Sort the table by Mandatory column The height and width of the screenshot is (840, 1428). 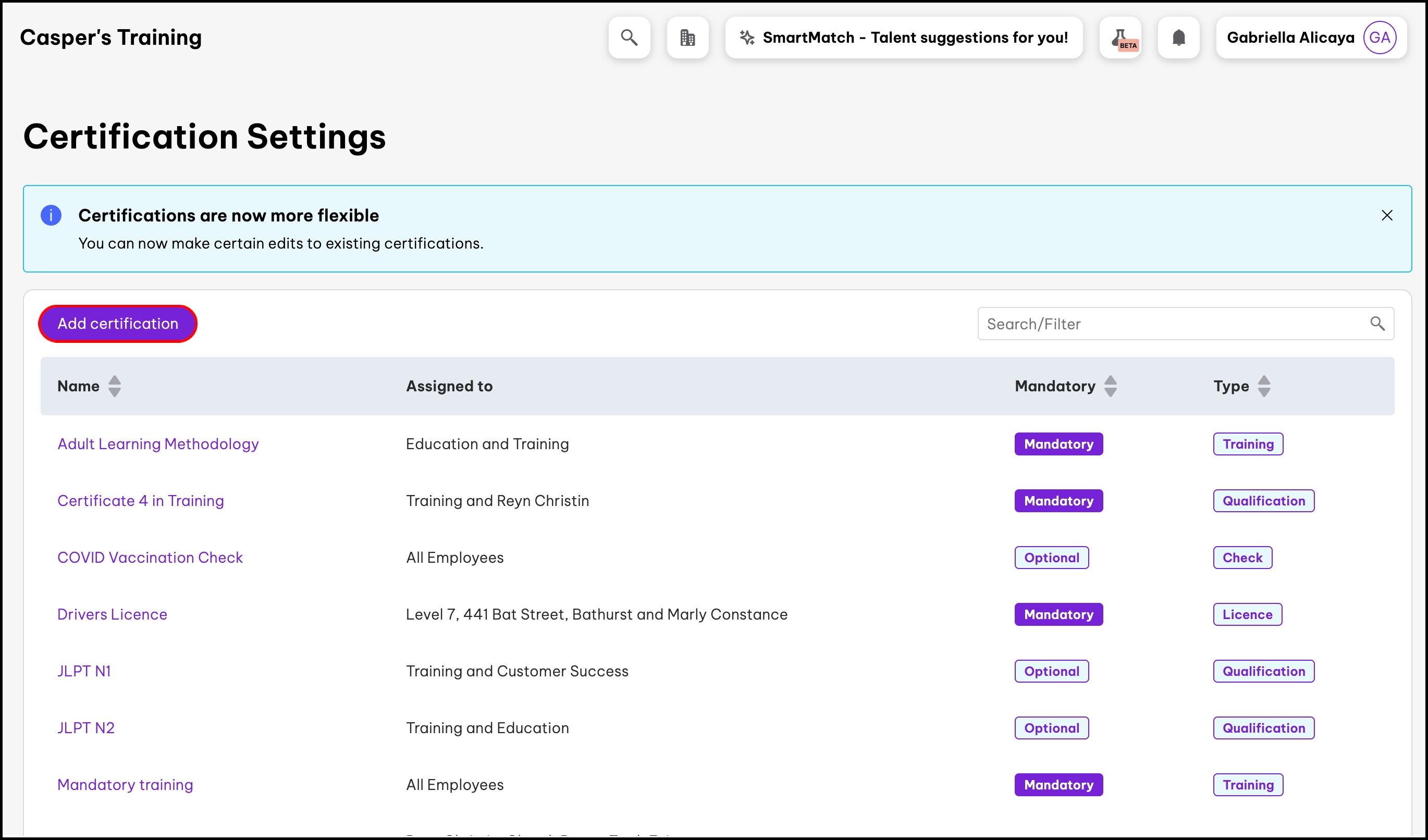coord(1110,386)
